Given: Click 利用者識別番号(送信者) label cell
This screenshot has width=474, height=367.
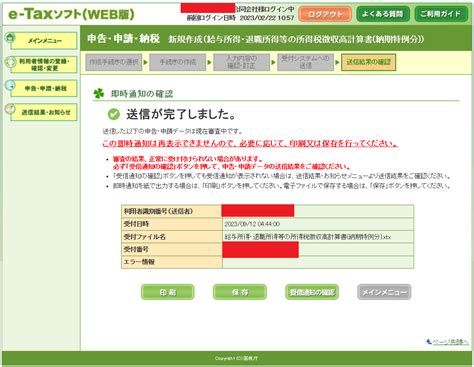Looking at the screenshot, I should tap(172, 211).
